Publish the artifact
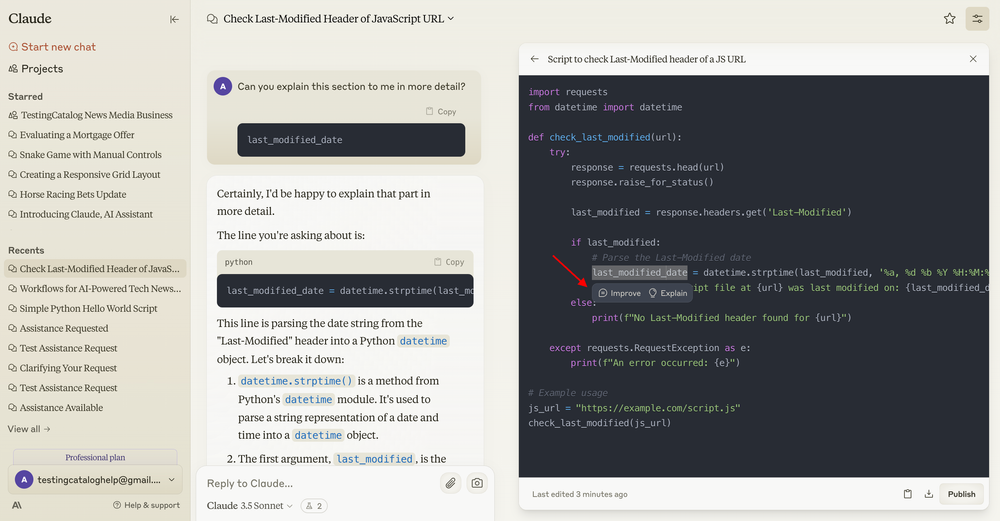Viewport: 1000px width, 521px height. click(x=961, y=494)
